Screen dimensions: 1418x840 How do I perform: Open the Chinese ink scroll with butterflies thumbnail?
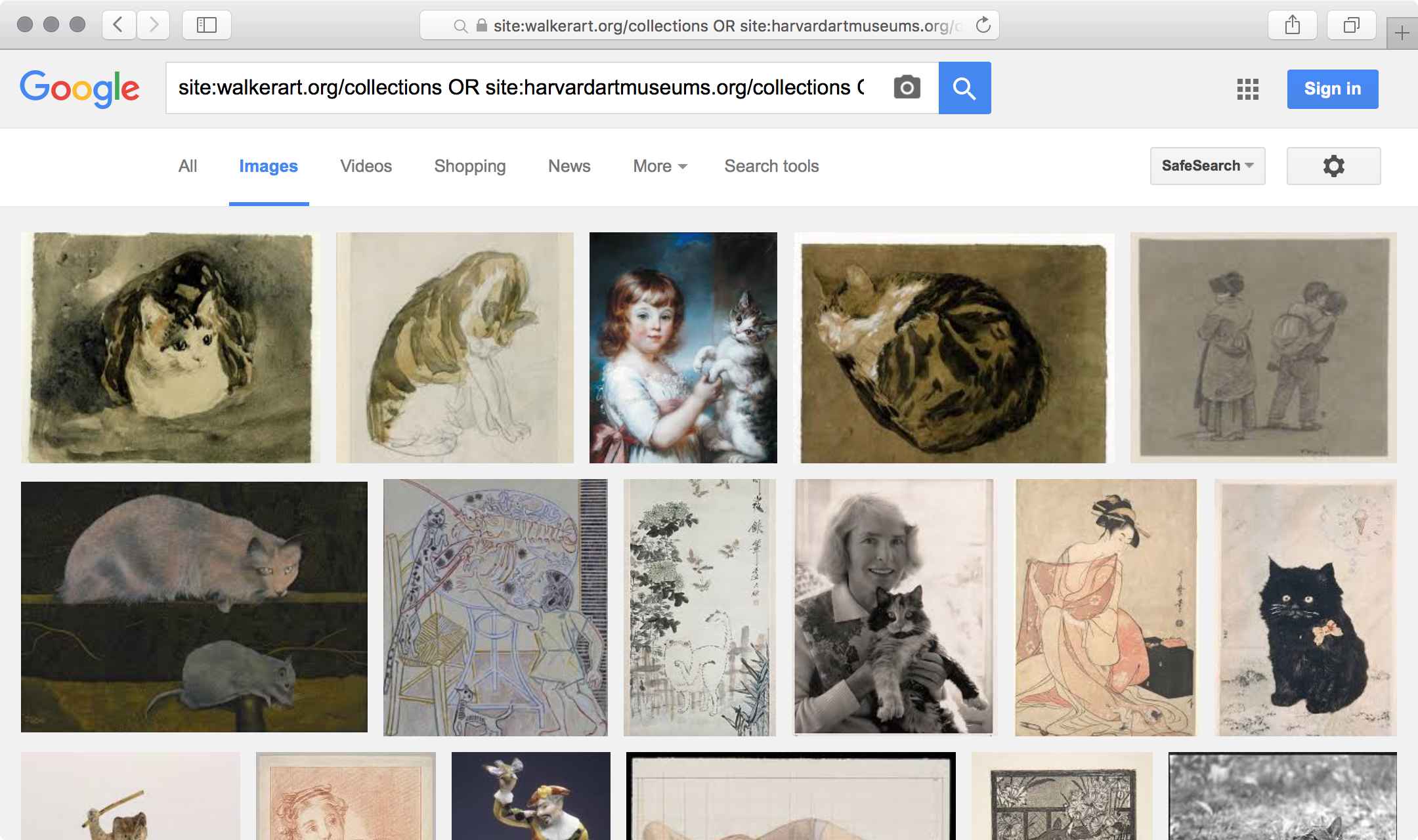pyautogui.click(x=700, y=607)
